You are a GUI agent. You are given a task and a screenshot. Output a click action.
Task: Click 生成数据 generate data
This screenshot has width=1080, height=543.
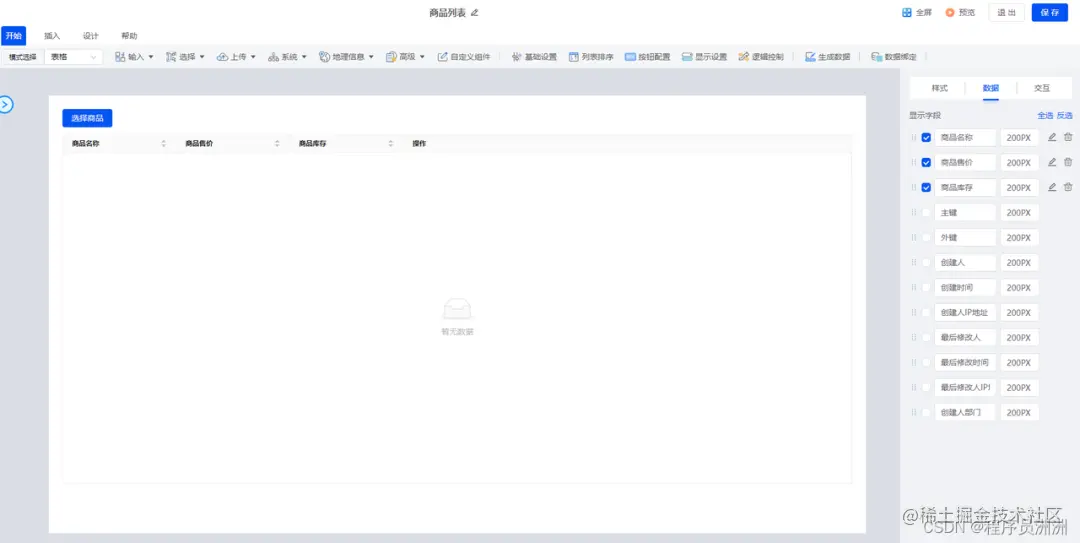pos(827,57)
